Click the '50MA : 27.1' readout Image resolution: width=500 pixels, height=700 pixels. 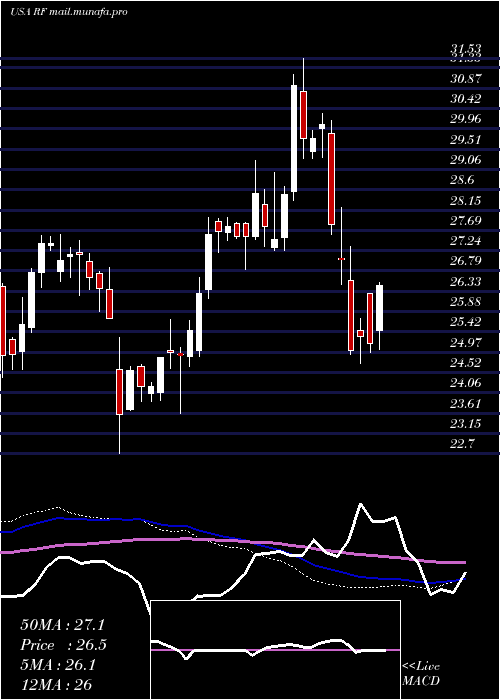[x=62, y=625]
